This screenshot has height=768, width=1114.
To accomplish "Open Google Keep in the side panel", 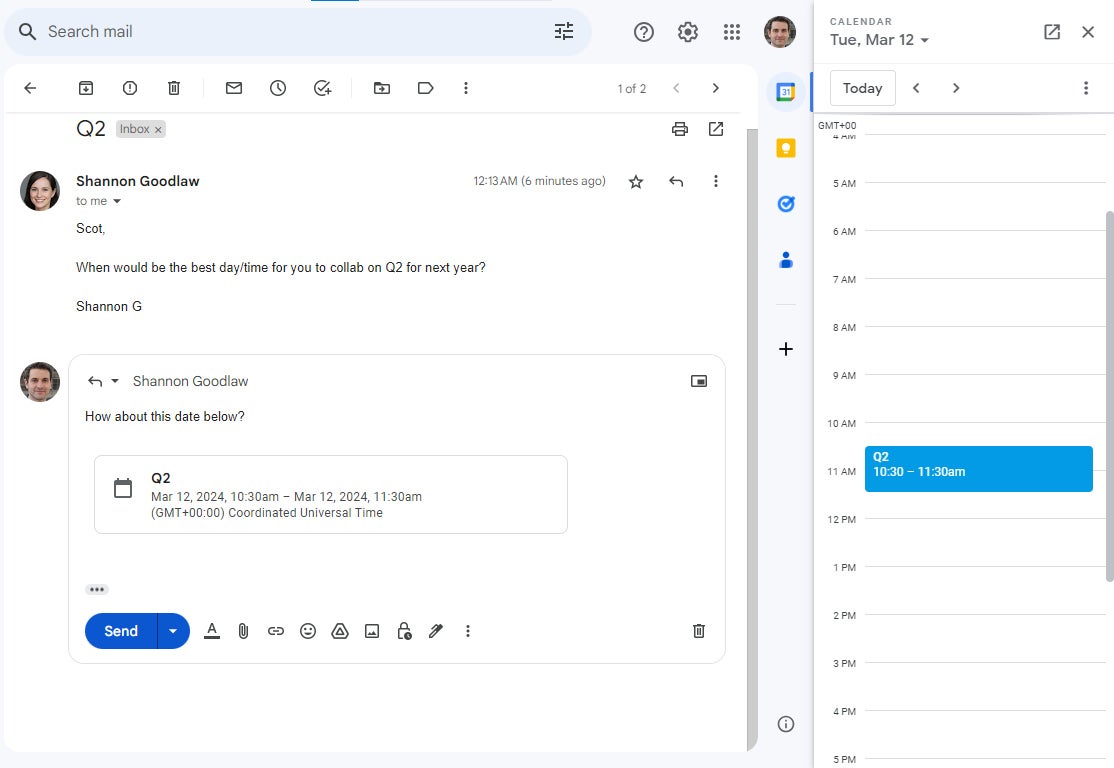I will click(x=786, y=148).
